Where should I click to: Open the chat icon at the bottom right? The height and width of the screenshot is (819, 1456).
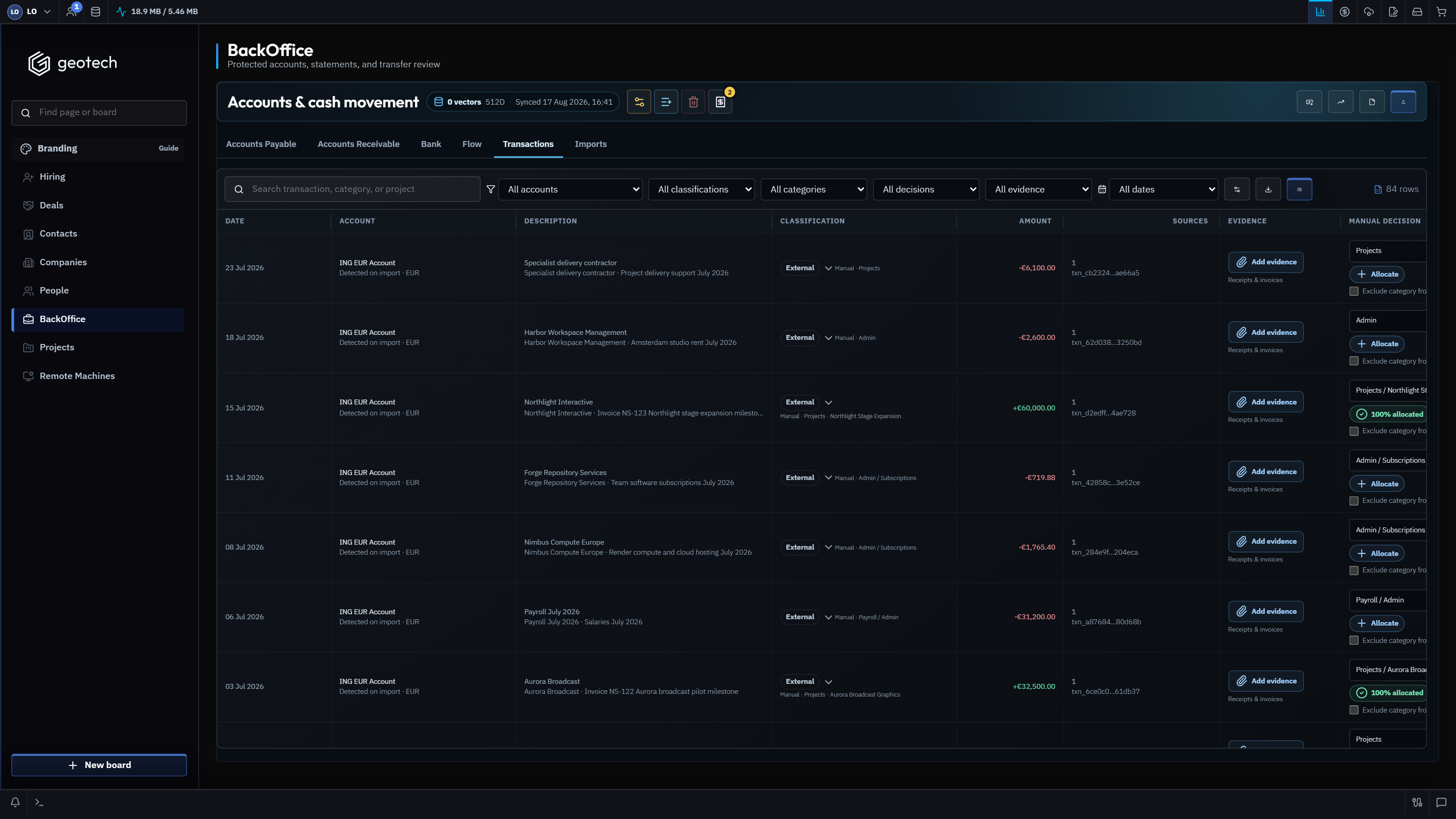point(1441,802)
